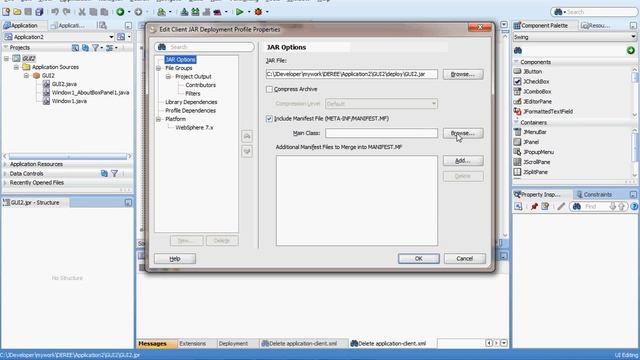This screenshot has width=640, height=360.
Task: Toggle Include Manifest File checkbox
Action: click(269, 118)
